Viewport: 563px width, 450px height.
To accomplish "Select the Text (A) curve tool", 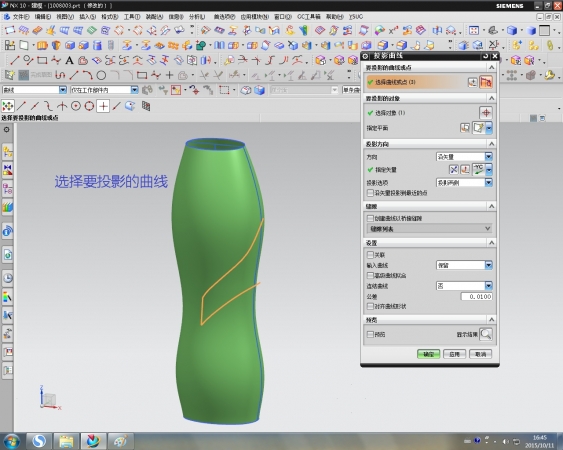I will pyautogui.click(x=69, y=60).
